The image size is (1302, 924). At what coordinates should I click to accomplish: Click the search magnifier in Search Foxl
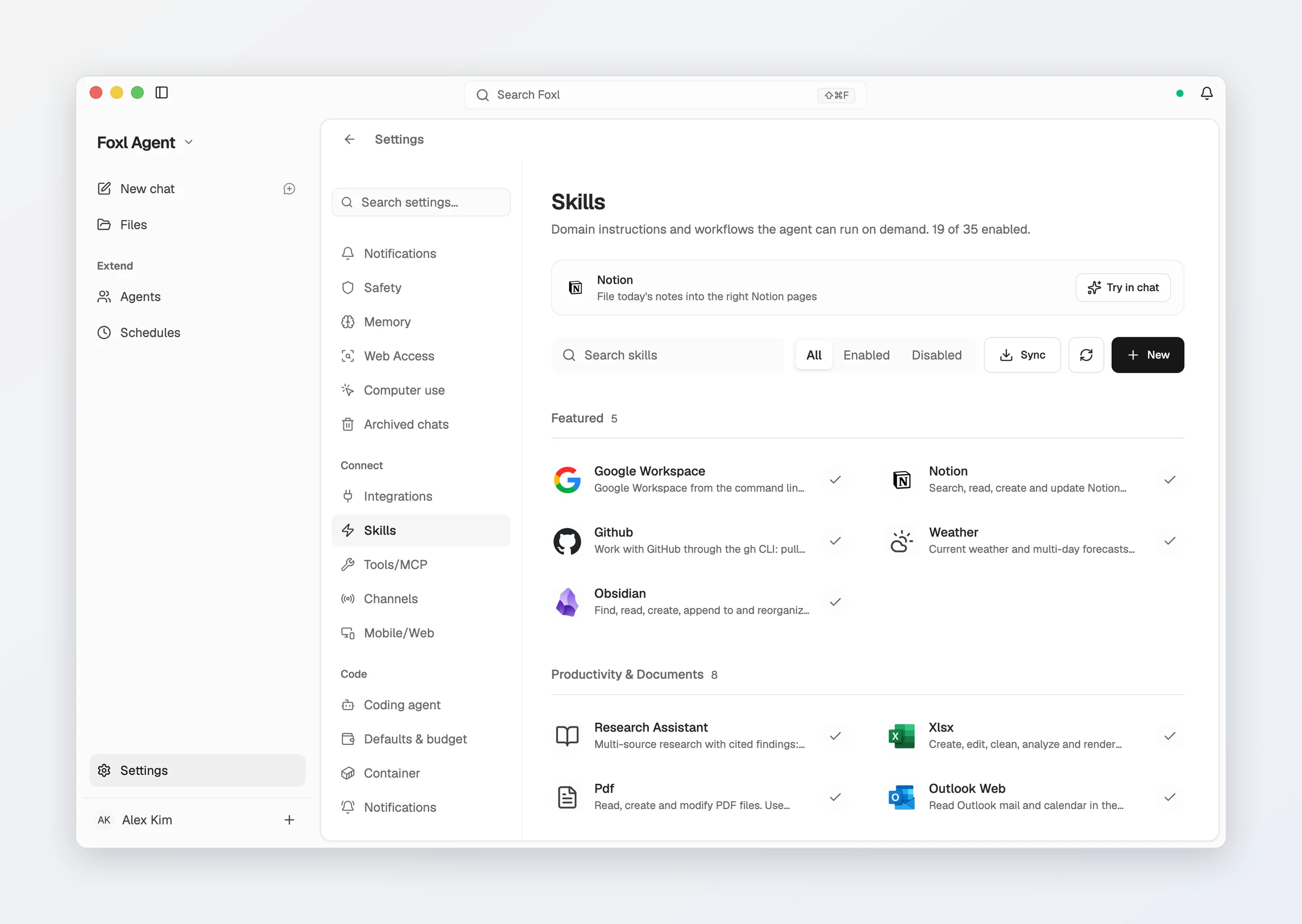(483, 95)
